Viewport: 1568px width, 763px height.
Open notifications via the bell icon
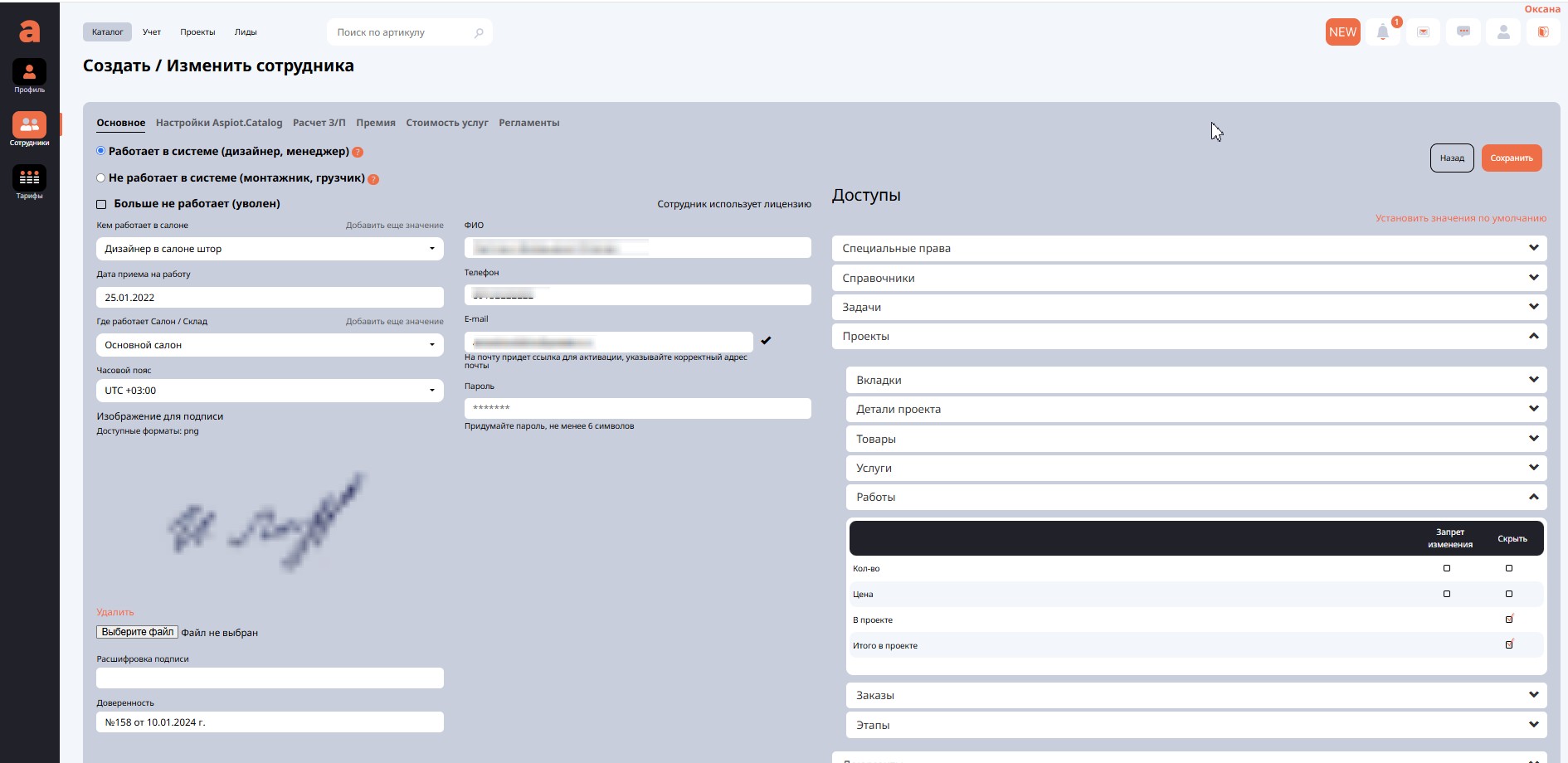point(1382,32)
